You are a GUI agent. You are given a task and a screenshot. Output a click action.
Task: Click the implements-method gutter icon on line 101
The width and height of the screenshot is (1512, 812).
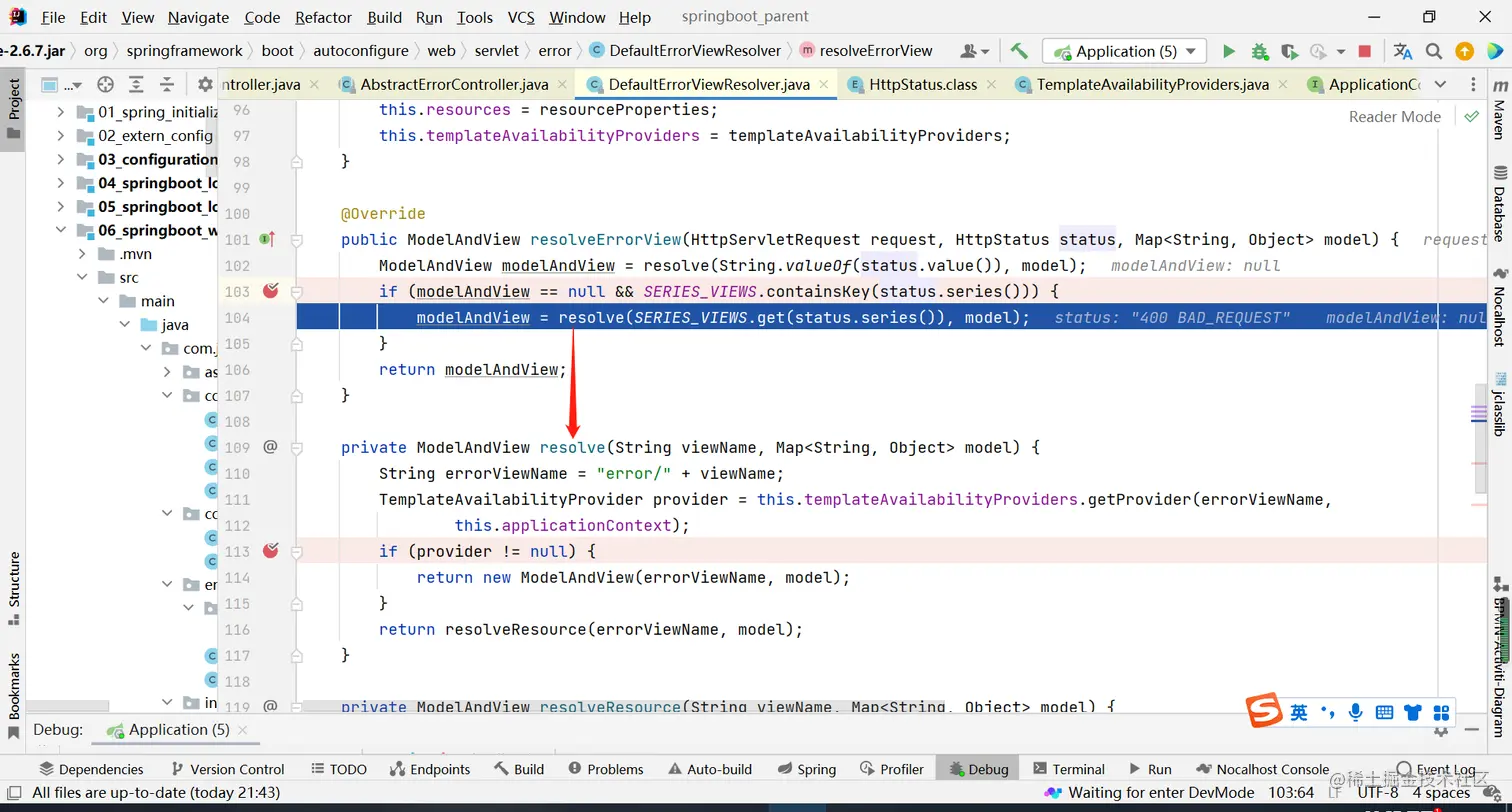tap(268, 239)
